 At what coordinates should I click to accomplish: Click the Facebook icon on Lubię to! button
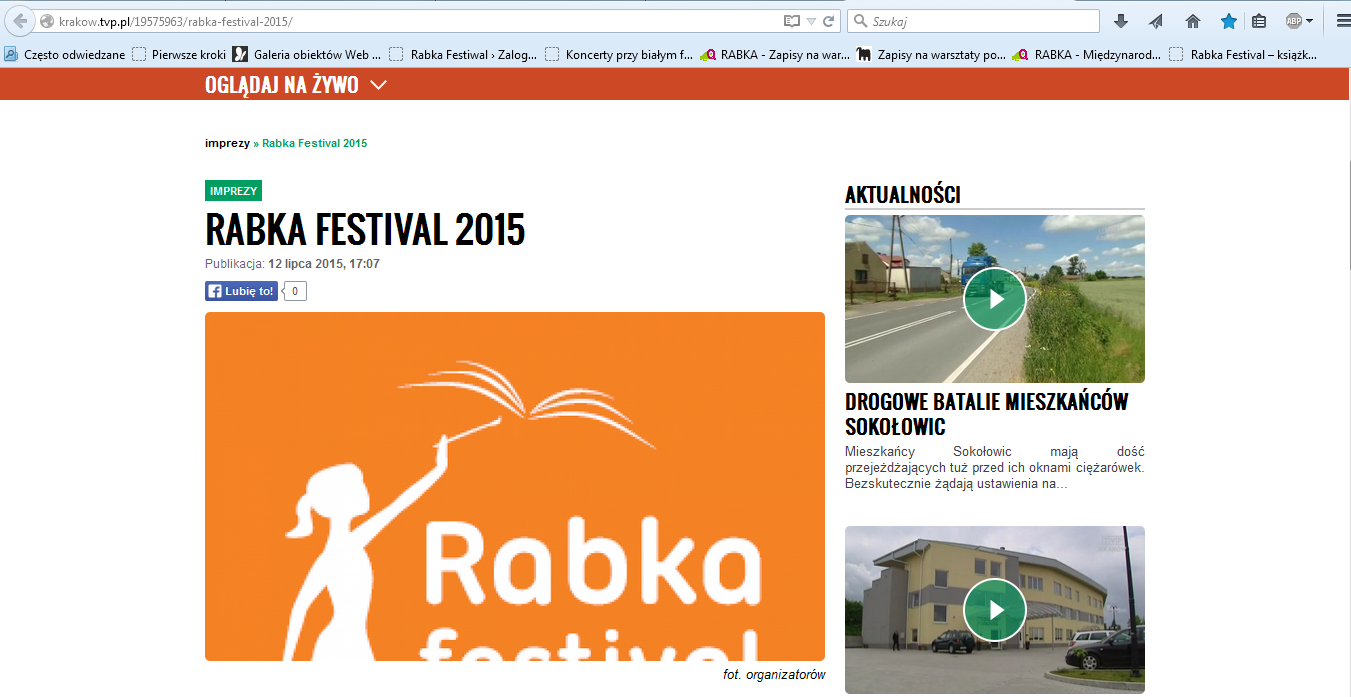[214, 291]
